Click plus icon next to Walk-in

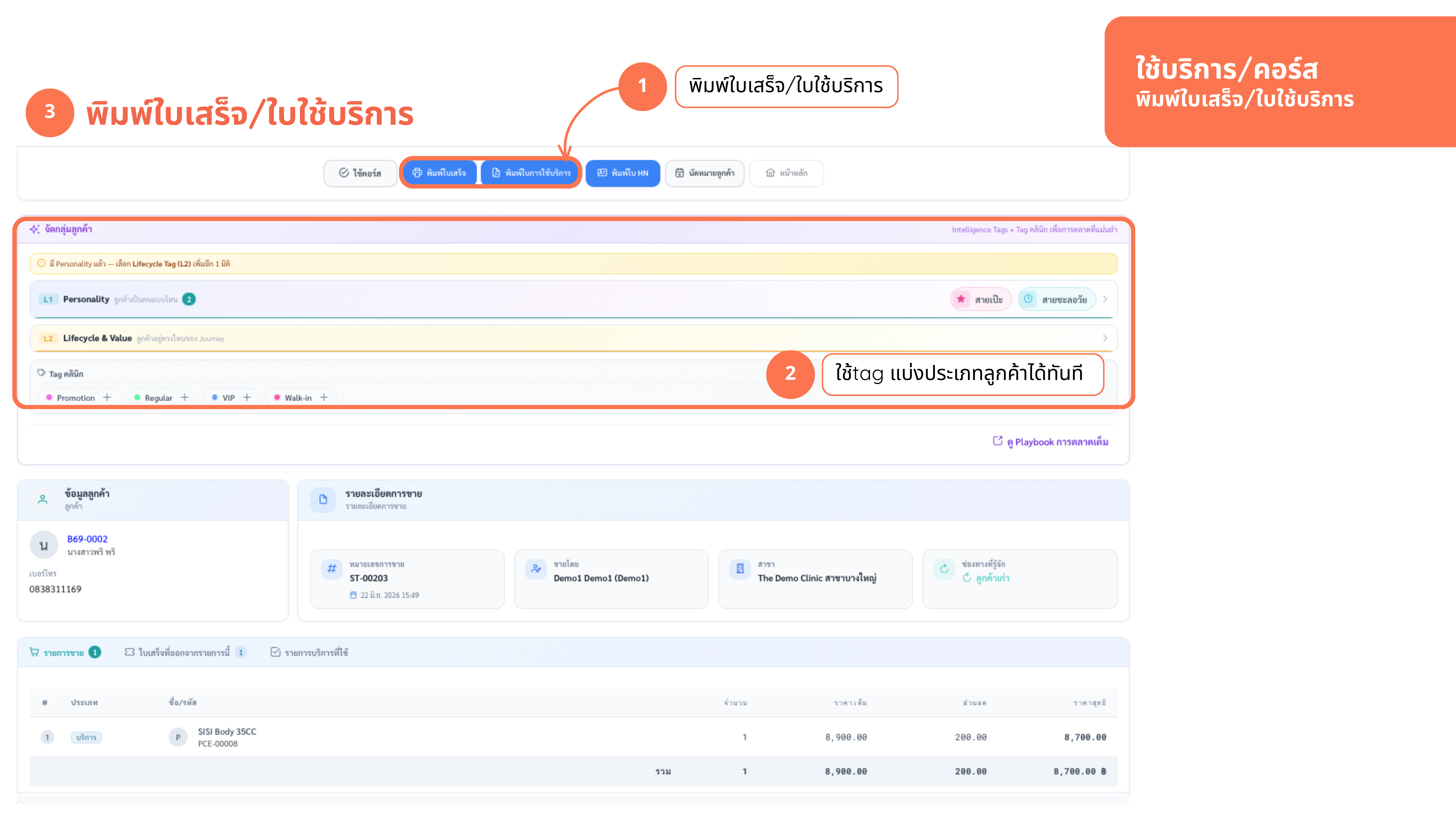tap(324, 397)
